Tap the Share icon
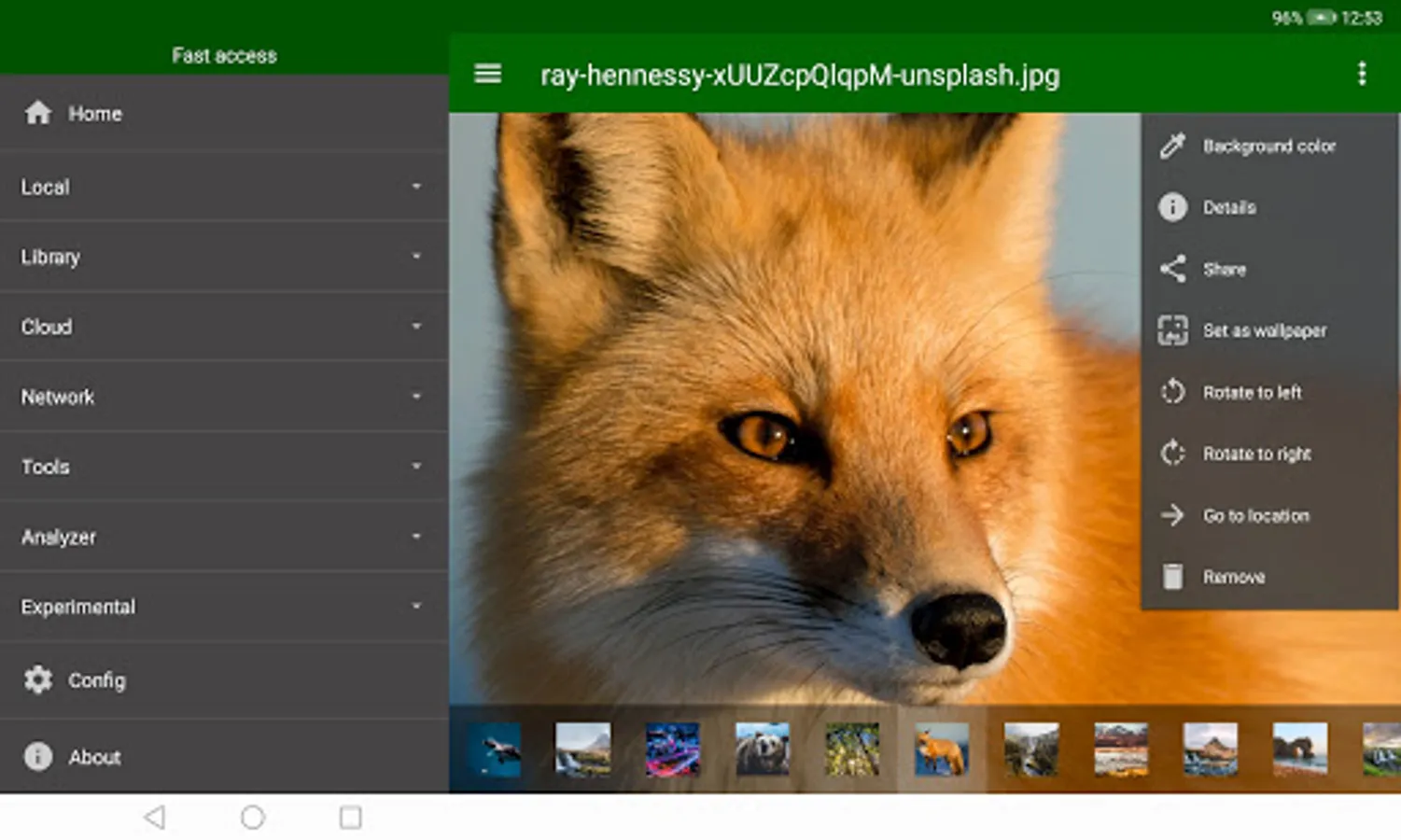The height and width of the screenshot is (840, 1401). (x=1172, y=269)
